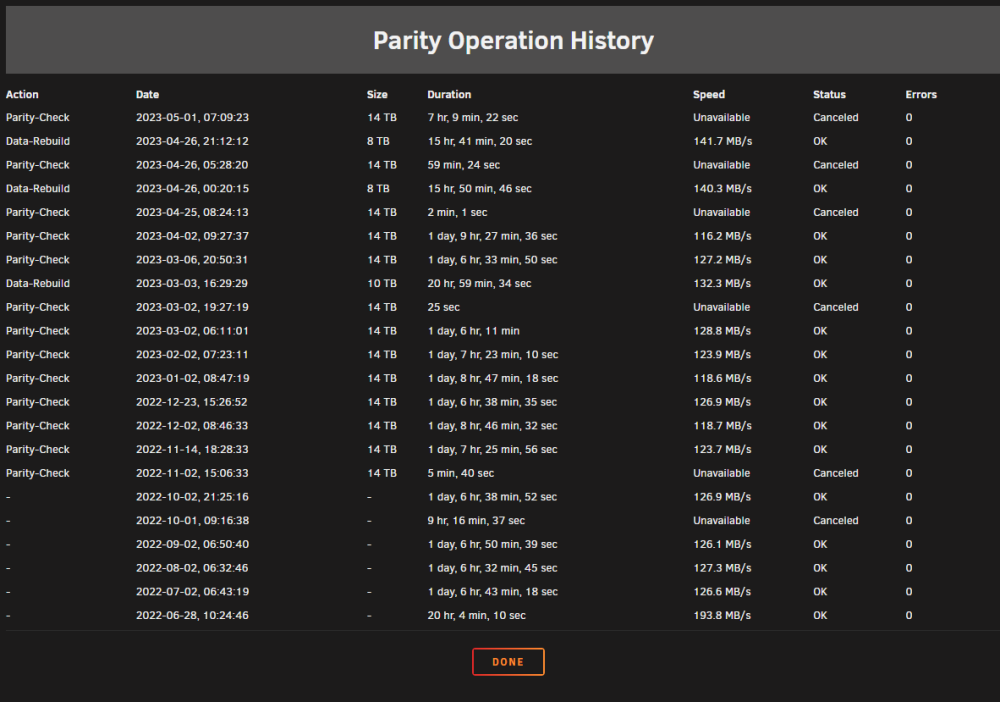Click speed value 141.7 MB/s
Viewport: 1000px width, 702px height.
tap(723, 141)
